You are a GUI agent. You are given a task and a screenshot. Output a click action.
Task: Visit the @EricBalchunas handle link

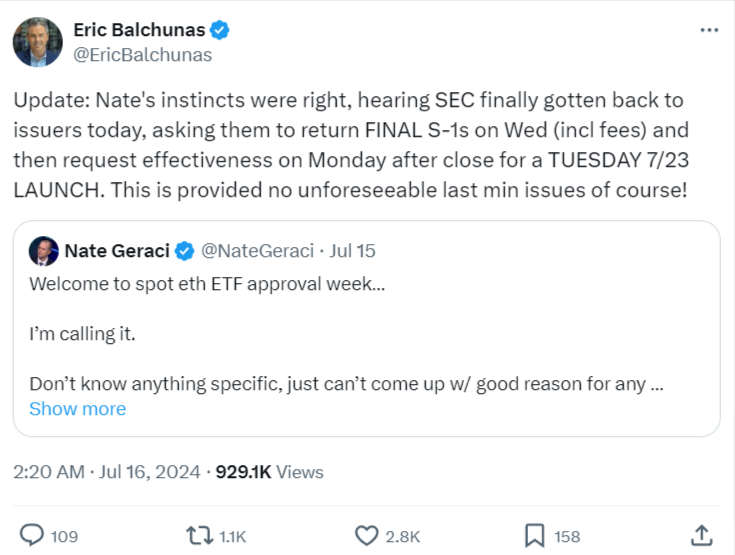click(x=142, y=55)
